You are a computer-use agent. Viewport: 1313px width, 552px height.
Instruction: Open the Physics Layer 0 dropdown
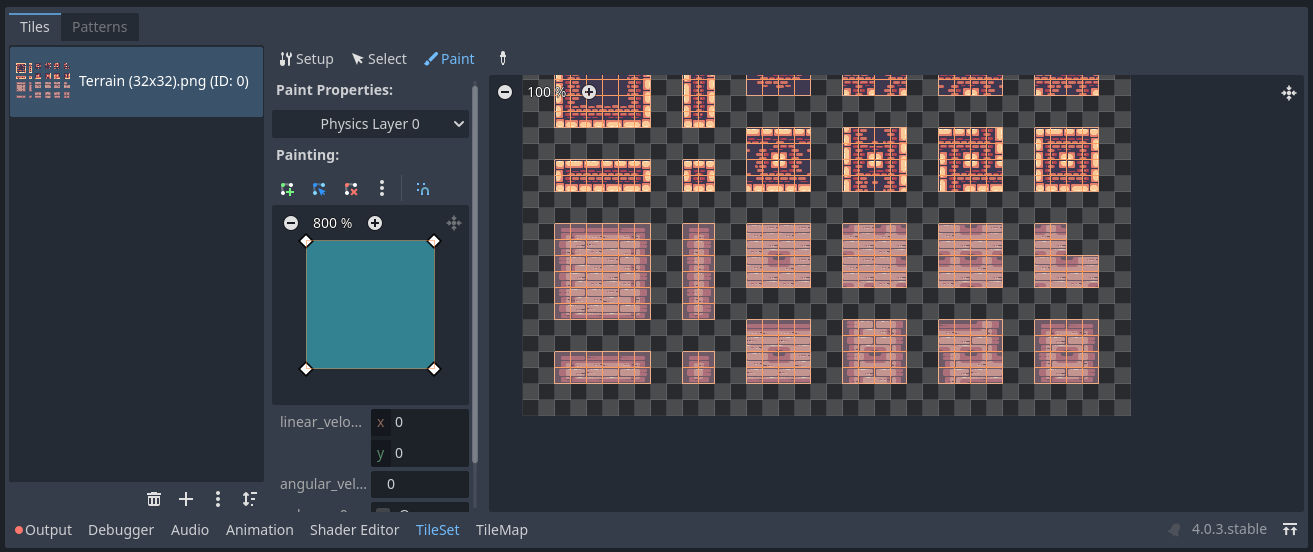(x=370, y=124)
